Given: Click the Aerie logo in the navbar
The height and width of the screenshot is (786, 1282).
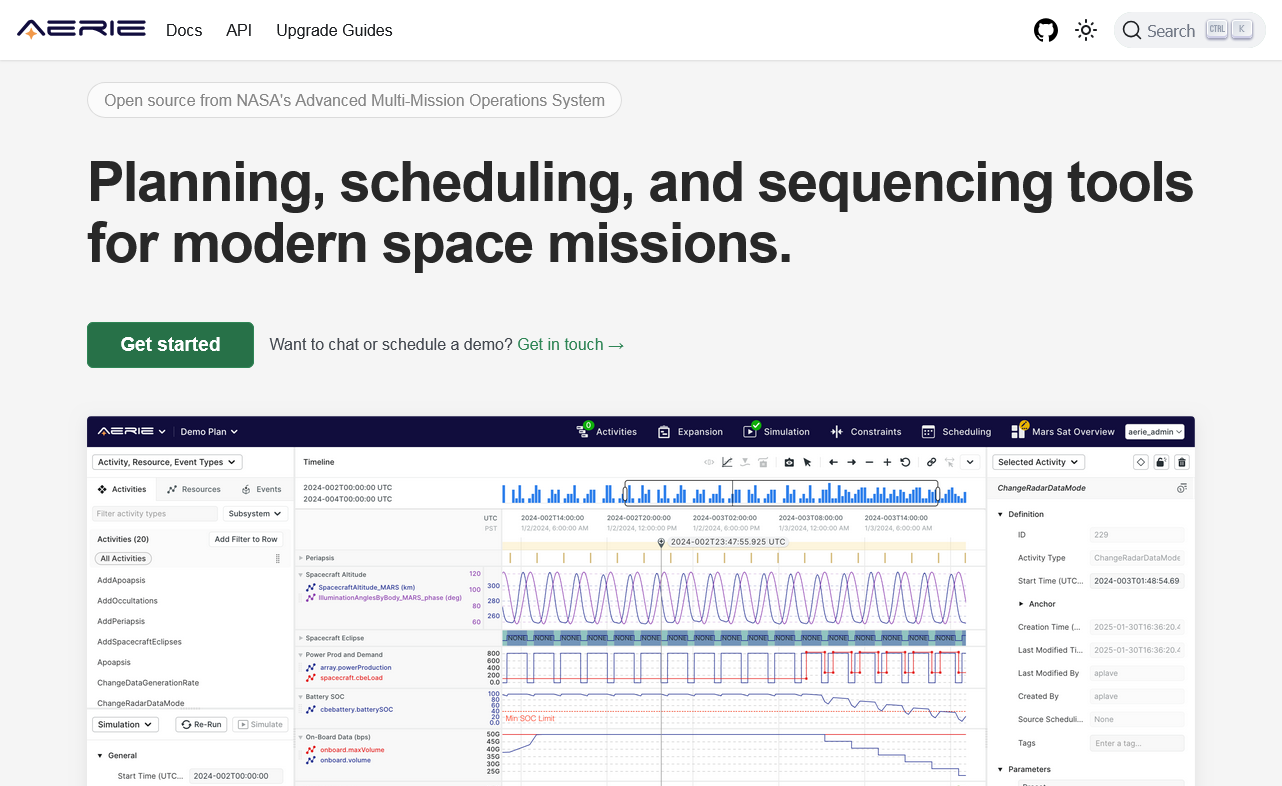Looking at the screenshot, I should (x=81, y=30).
